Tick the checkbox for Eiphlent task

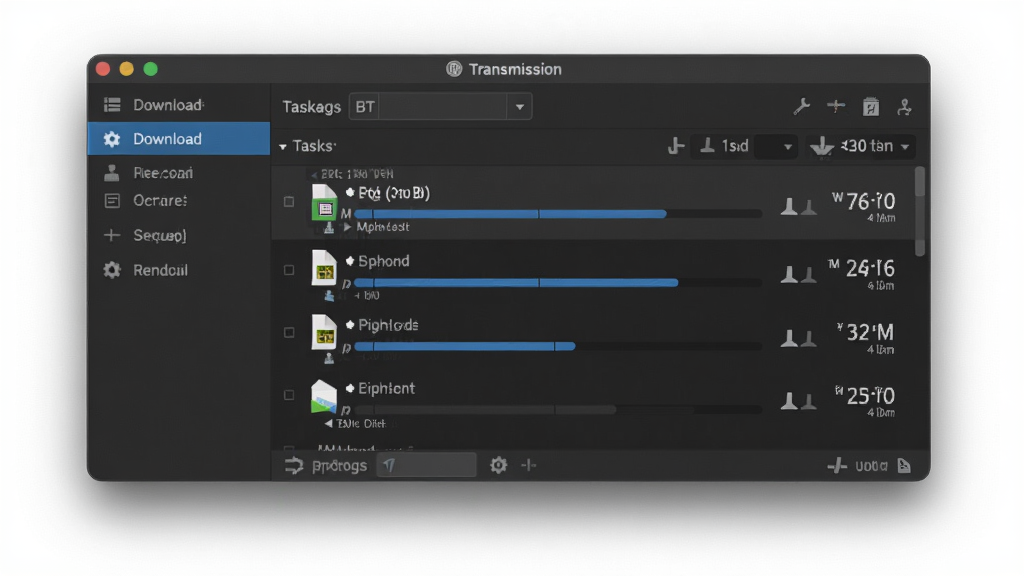click(289, 395)
